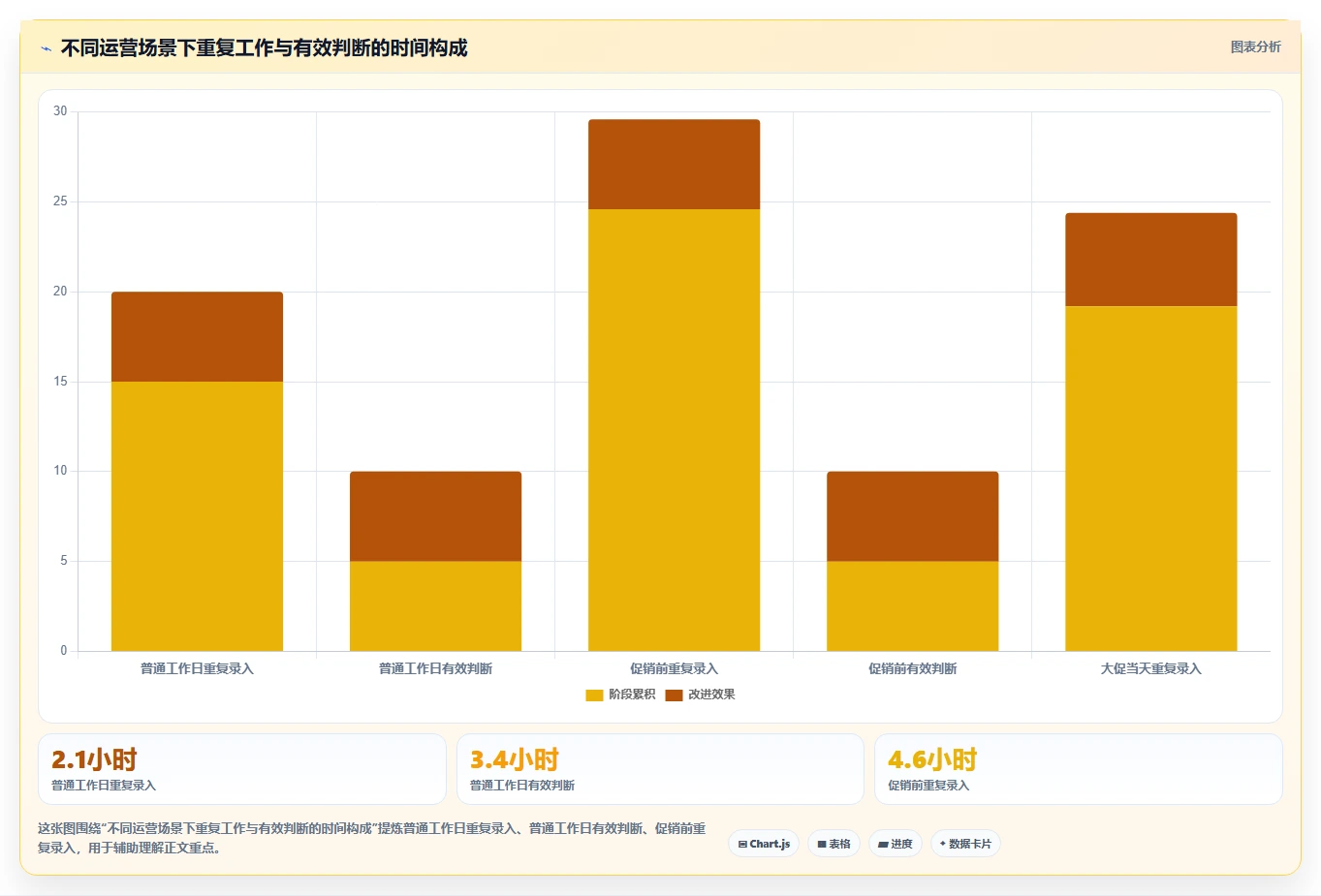Click the x-axis label 普通工作日重复录入
The height and width of the screenshot is (896, 1321).
pyautogui.click(x=197, y=668)
